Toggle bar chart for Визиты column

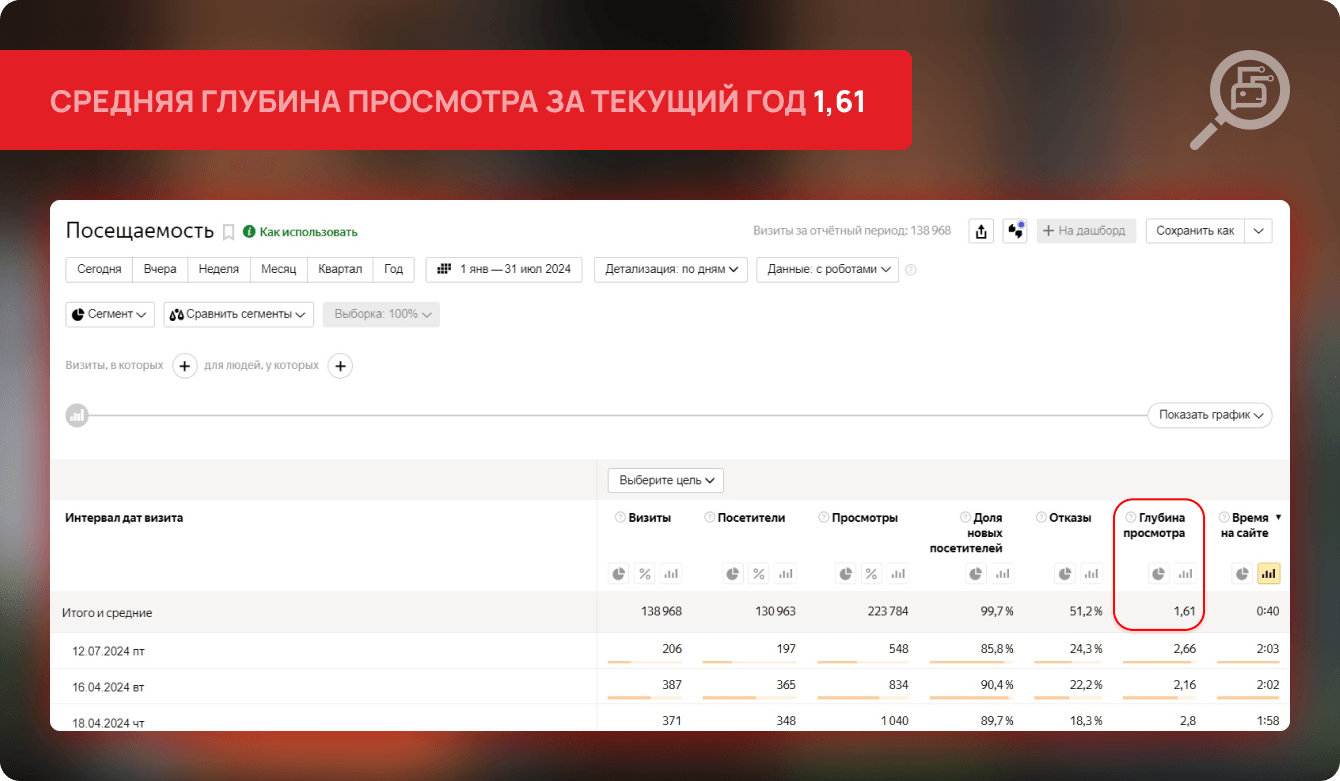pos(671,574)
